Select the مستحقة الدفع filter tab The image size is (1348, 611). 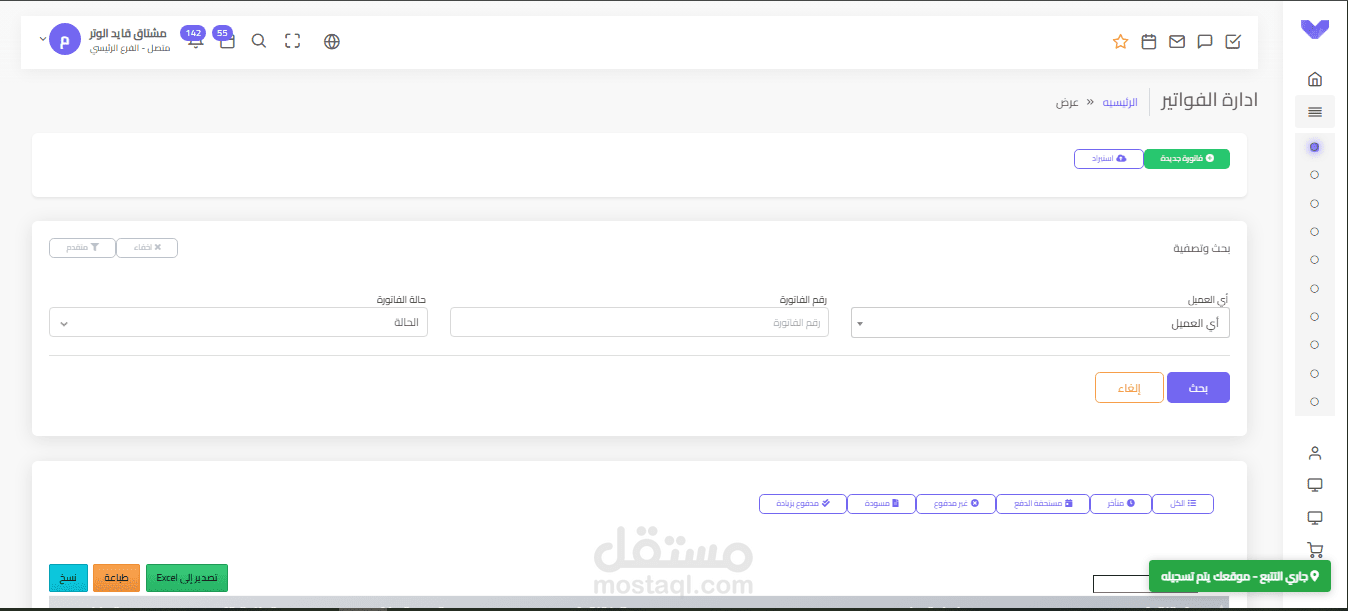(x=1043, y=504)
